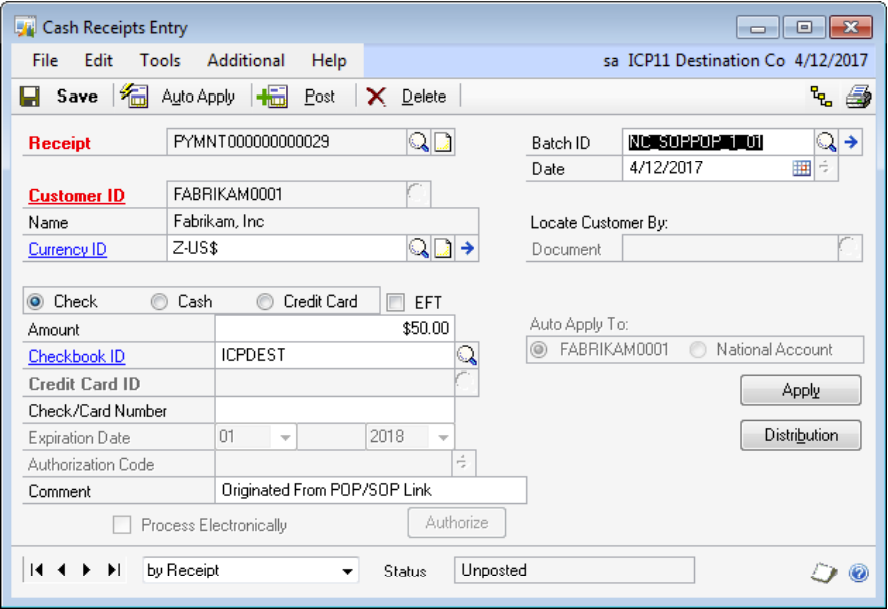
Task: Click the Apply button
Action: click(800, 391)
